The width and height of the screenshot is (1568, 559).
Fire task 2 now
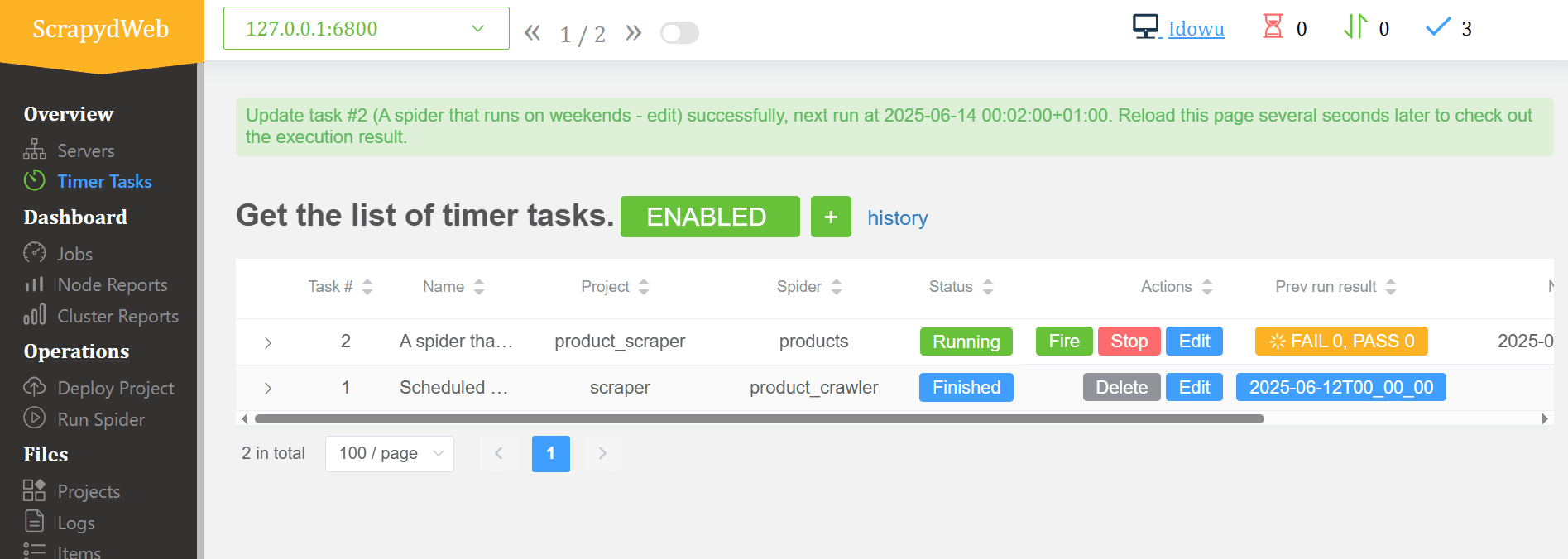1064,341
